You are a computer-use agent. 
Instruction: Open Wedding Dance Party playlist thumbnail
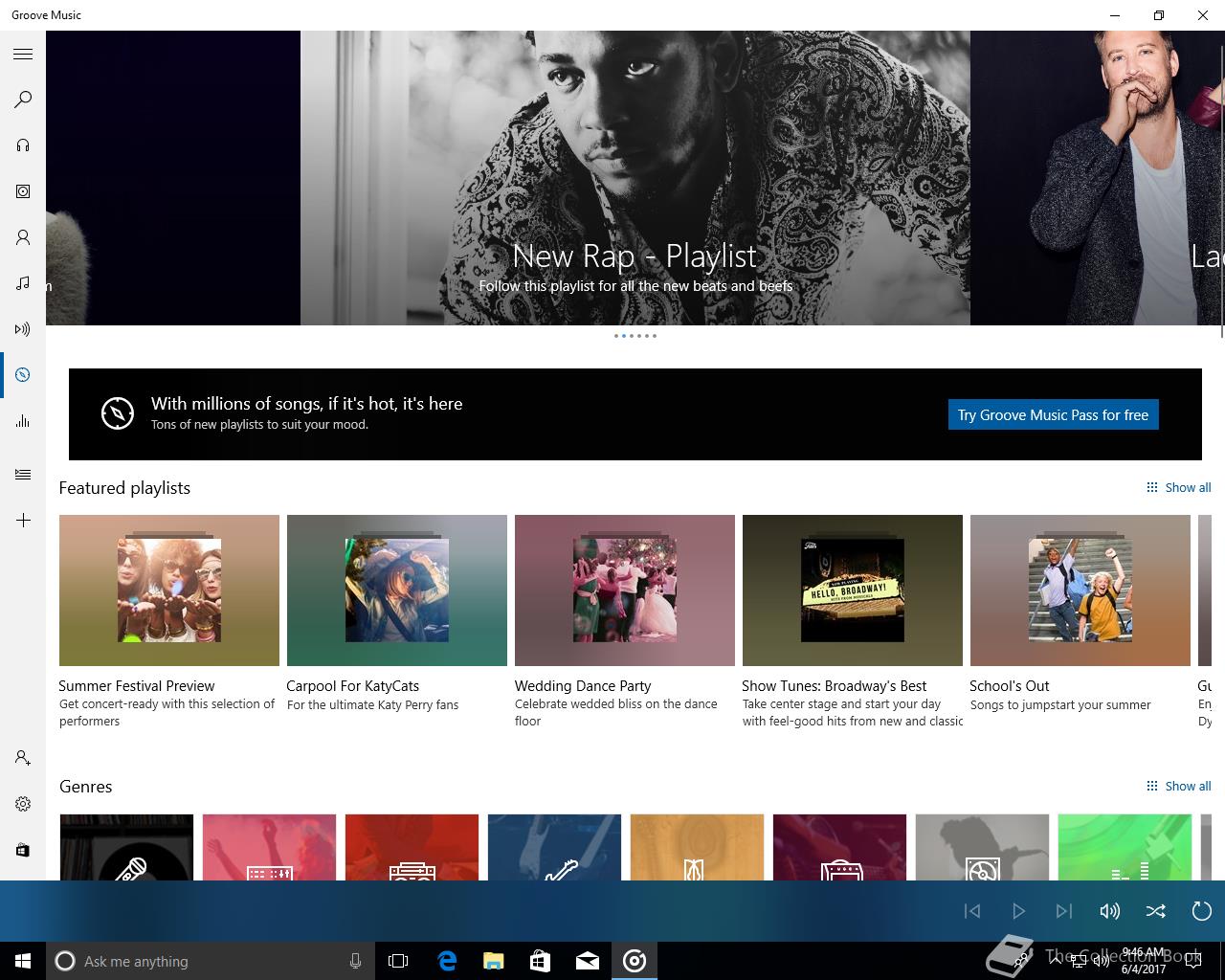625,590
